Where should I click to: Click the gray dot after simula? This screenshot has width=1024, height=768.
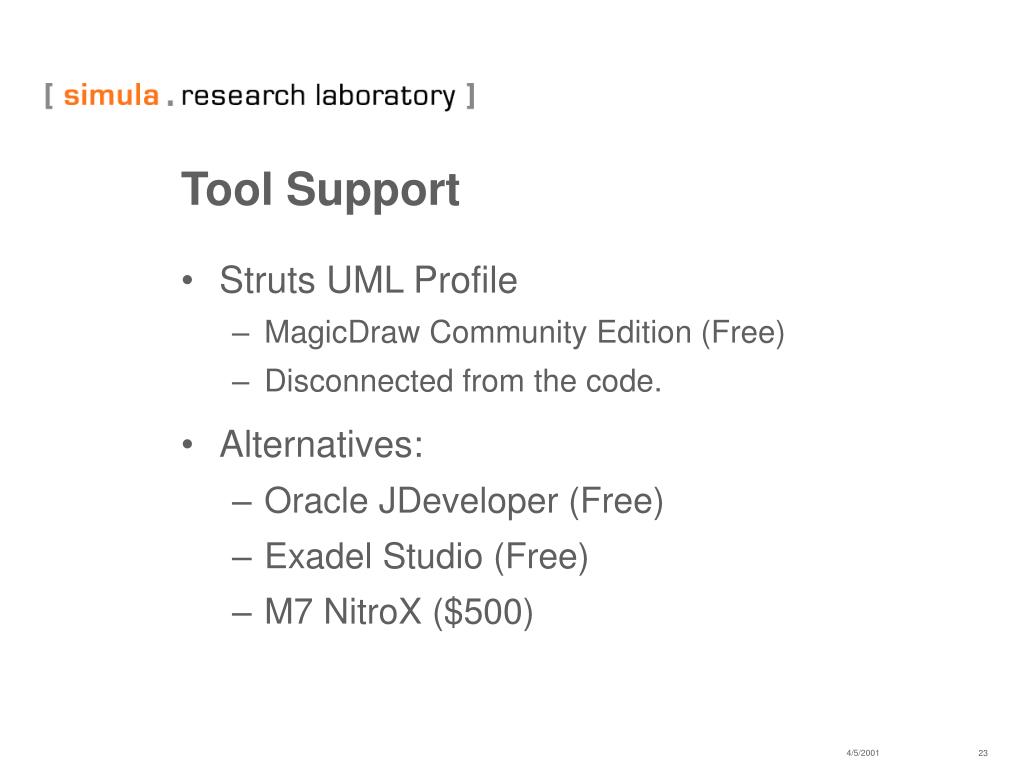click(170, 103)
